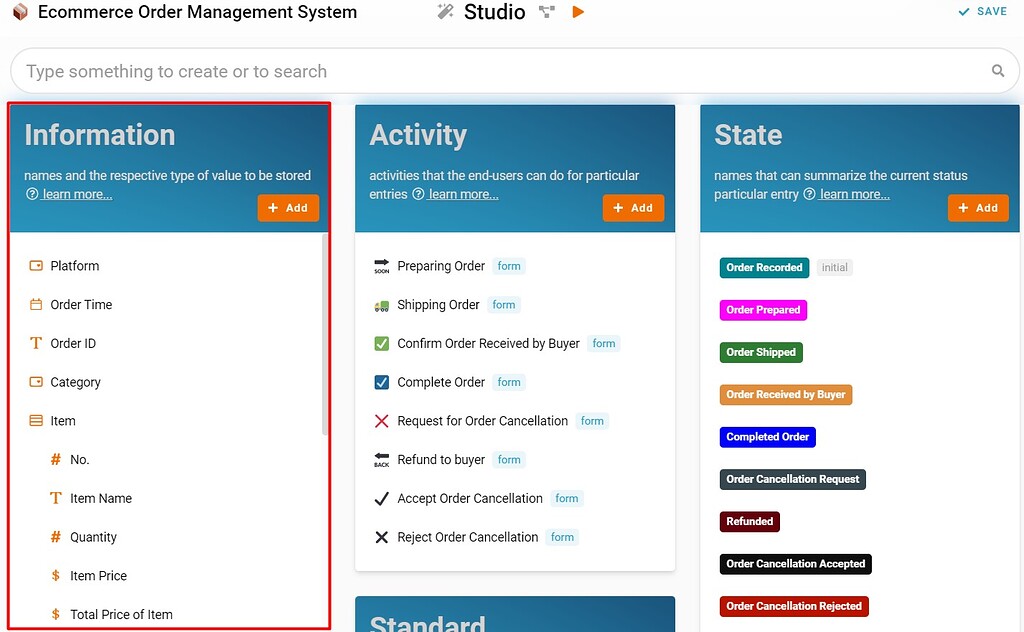Open learn more link in State panel
The width and height of the screenshot is (1024, 632).
tap(854, 194)
